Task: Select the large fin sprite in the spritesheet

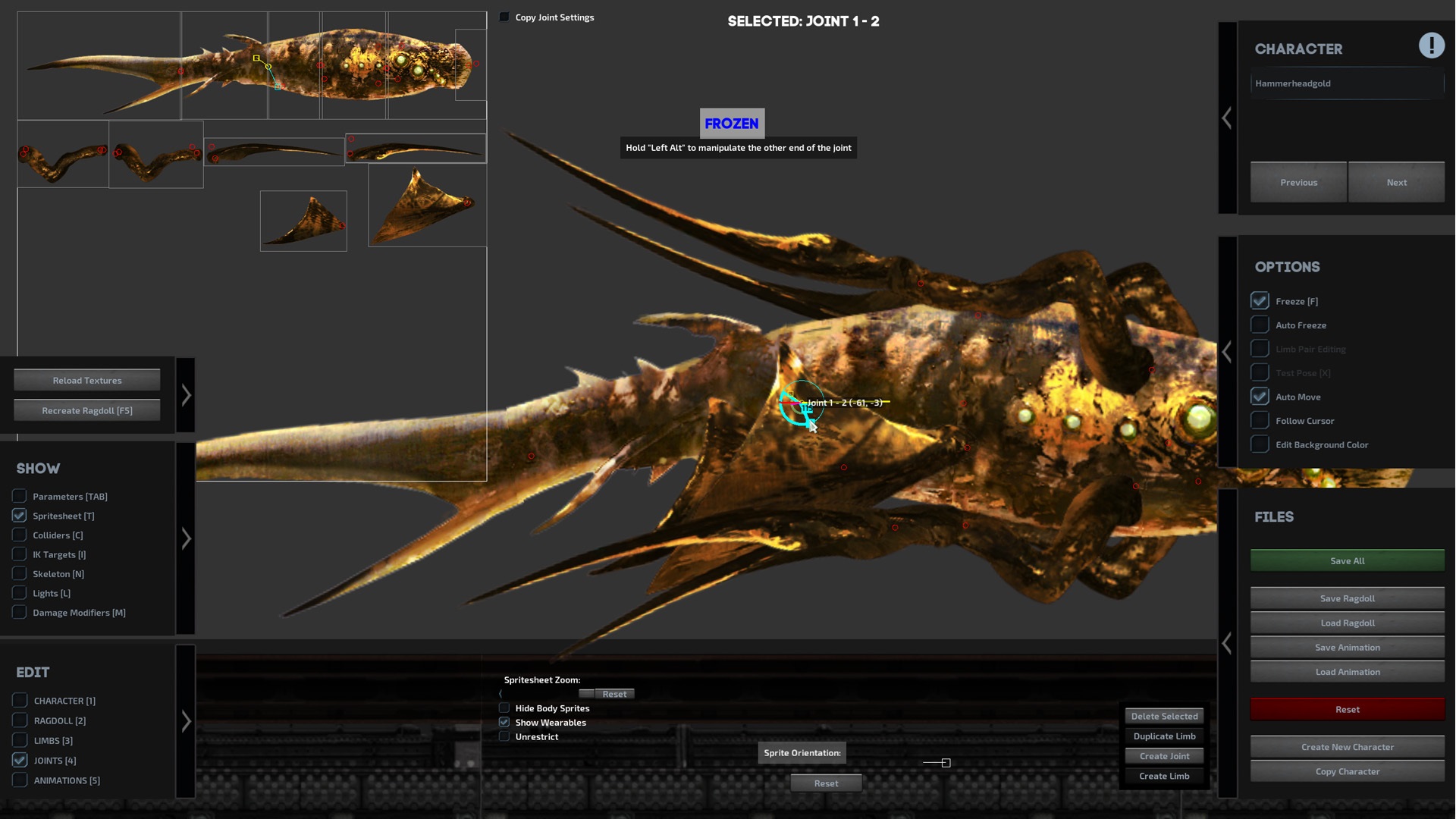Action: 427,206
